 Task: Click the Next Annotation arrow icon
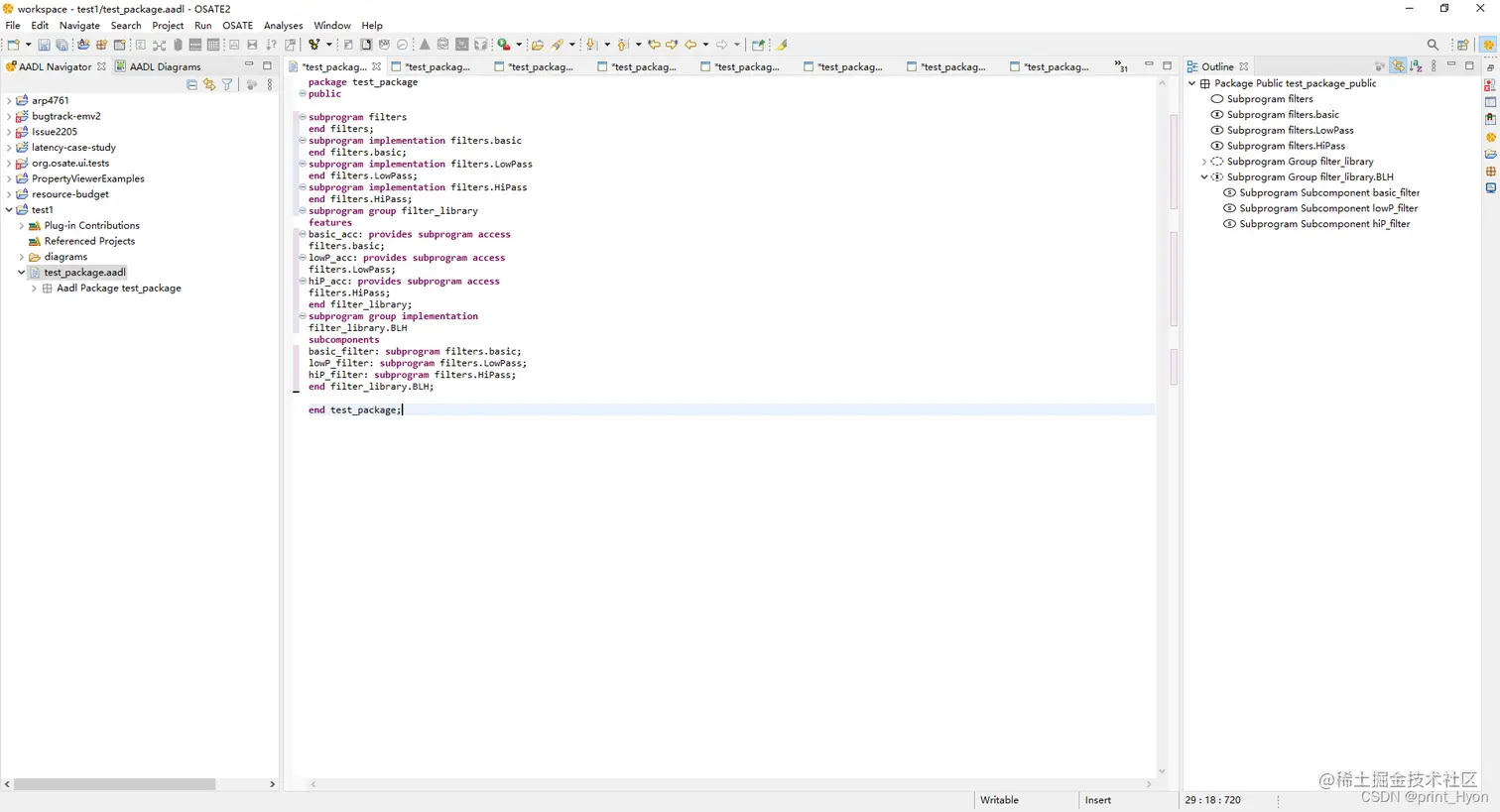[x=591, y=45]
